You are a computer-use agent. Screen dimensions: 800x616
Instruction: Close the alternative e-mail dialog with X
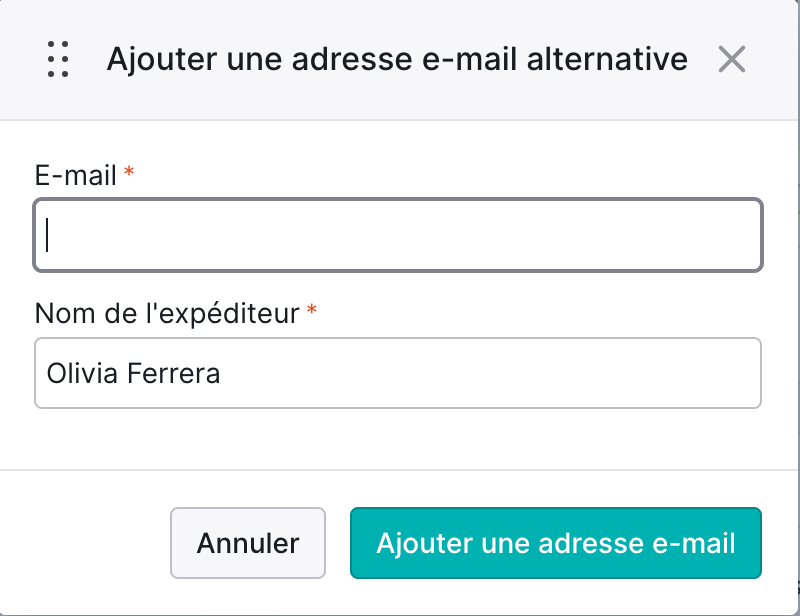(x=732, y=59)
